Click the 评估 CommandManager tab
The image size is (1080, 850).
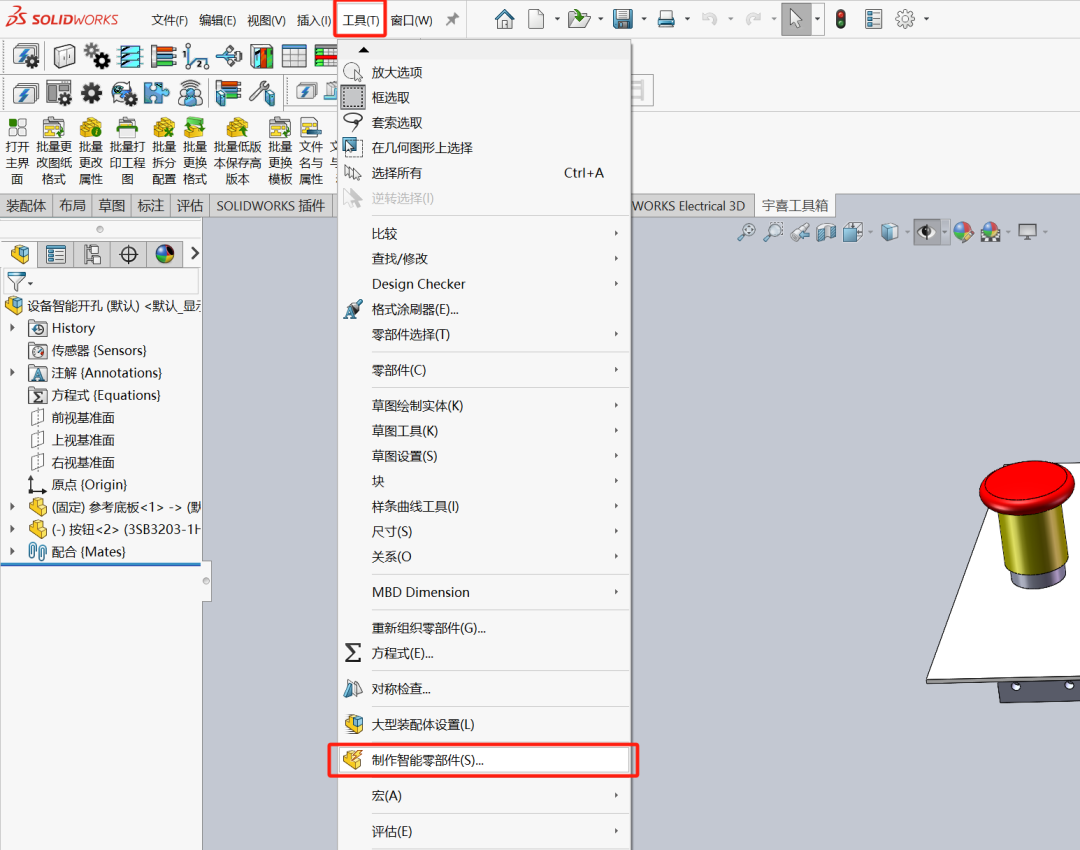190,205
